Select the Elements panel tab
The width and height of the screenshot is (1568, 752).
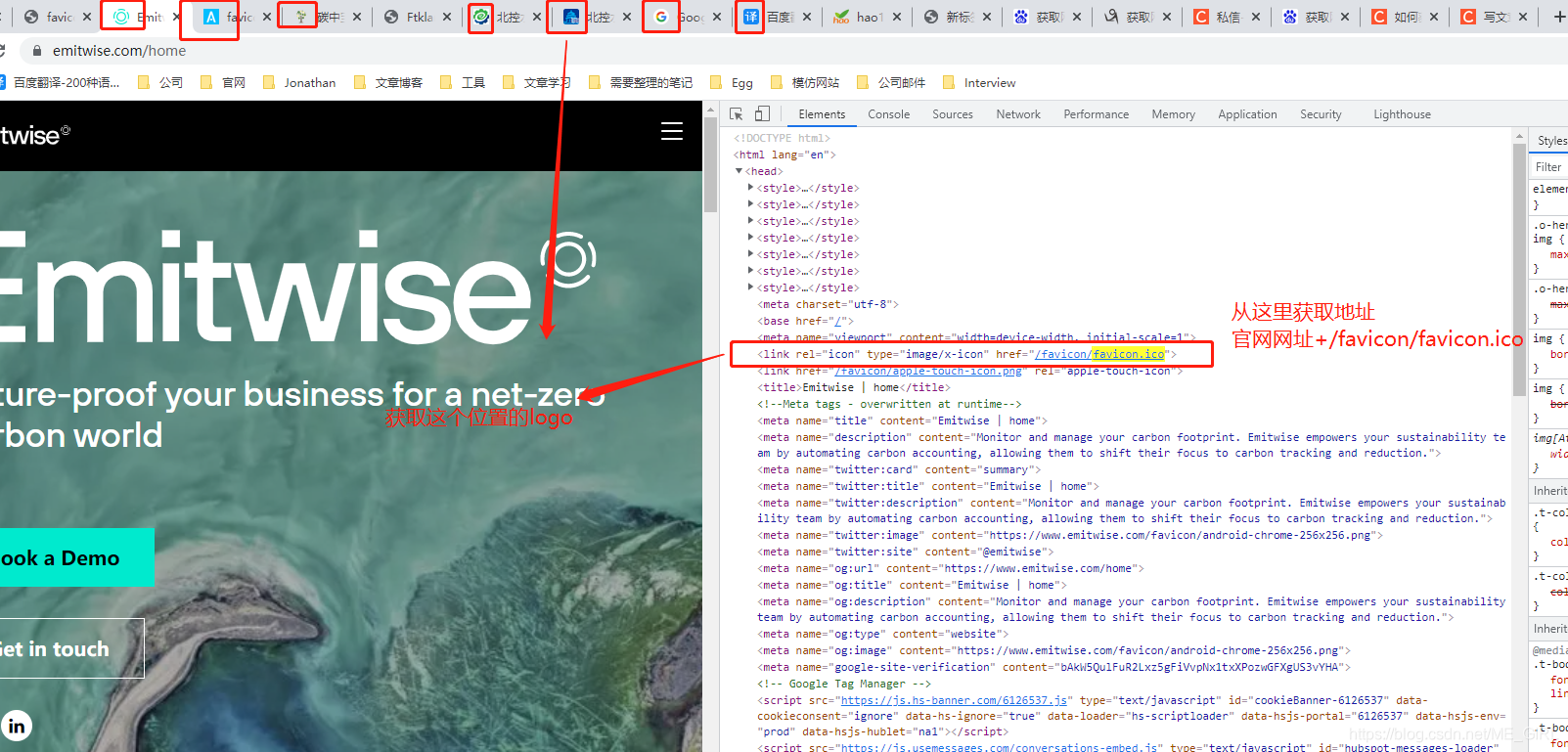822,114
